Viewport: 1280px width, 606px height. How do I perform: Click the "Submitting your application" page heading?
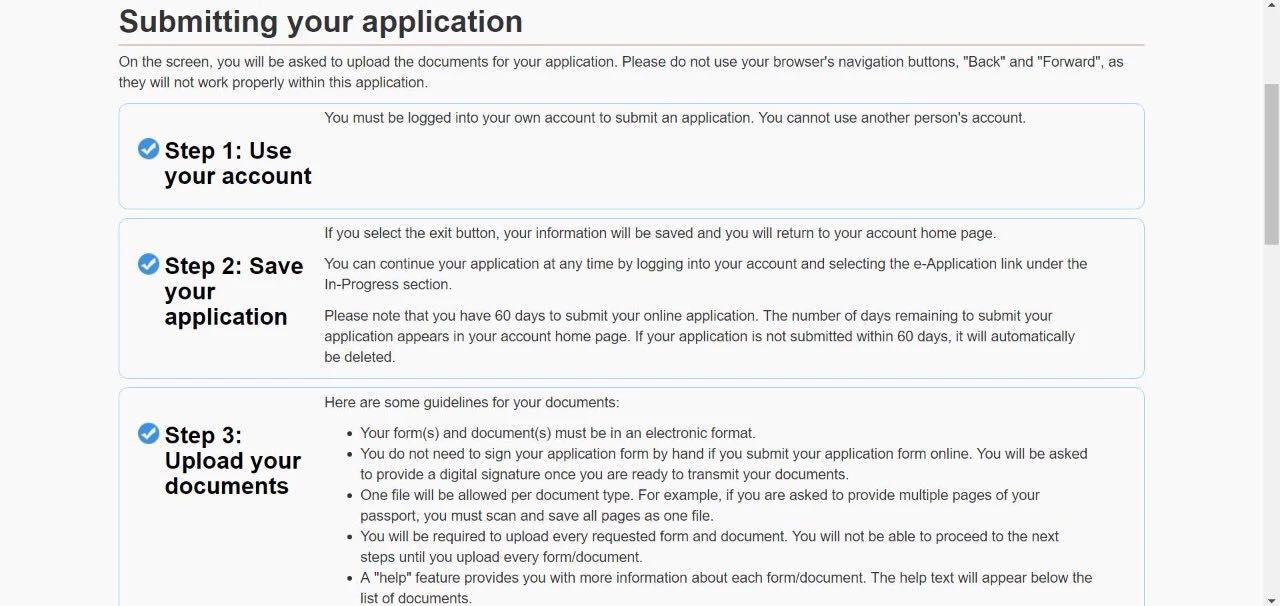[320, 21]
